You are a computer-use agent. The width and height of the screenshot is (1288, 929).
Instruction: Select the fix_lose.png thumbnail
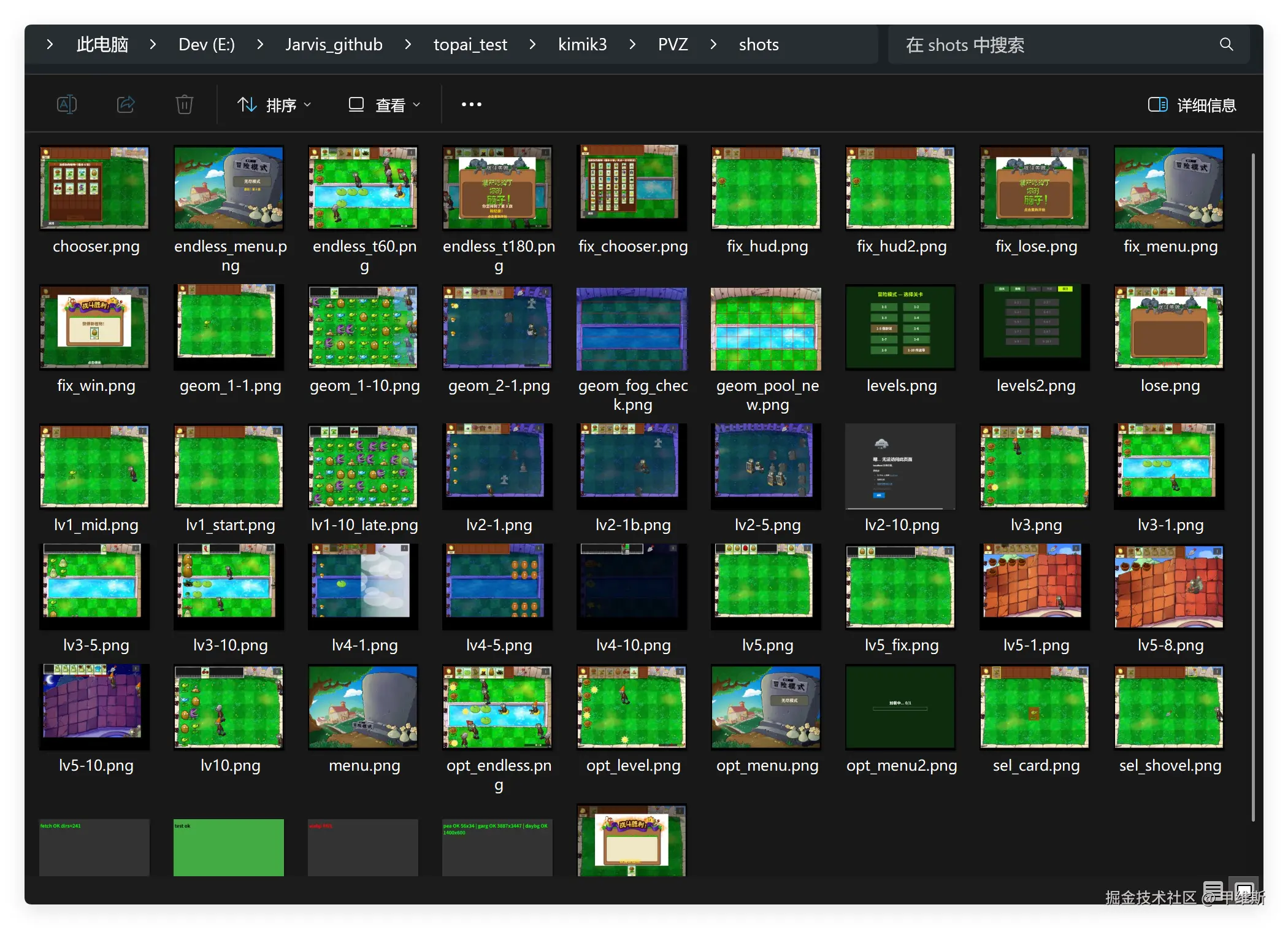[x=1035, y=188]
